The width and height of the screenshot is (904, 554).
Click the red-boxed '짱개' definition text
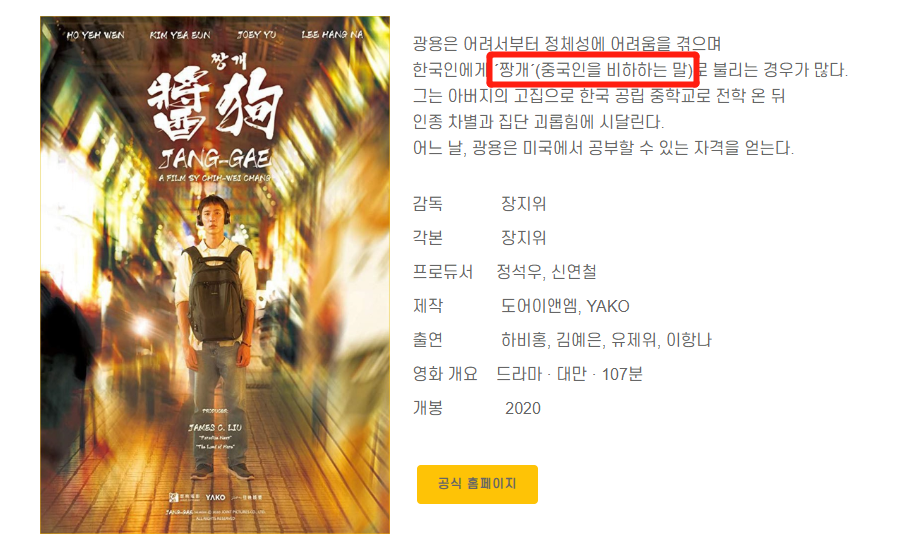pyautogui.click(x=593, y=70)
